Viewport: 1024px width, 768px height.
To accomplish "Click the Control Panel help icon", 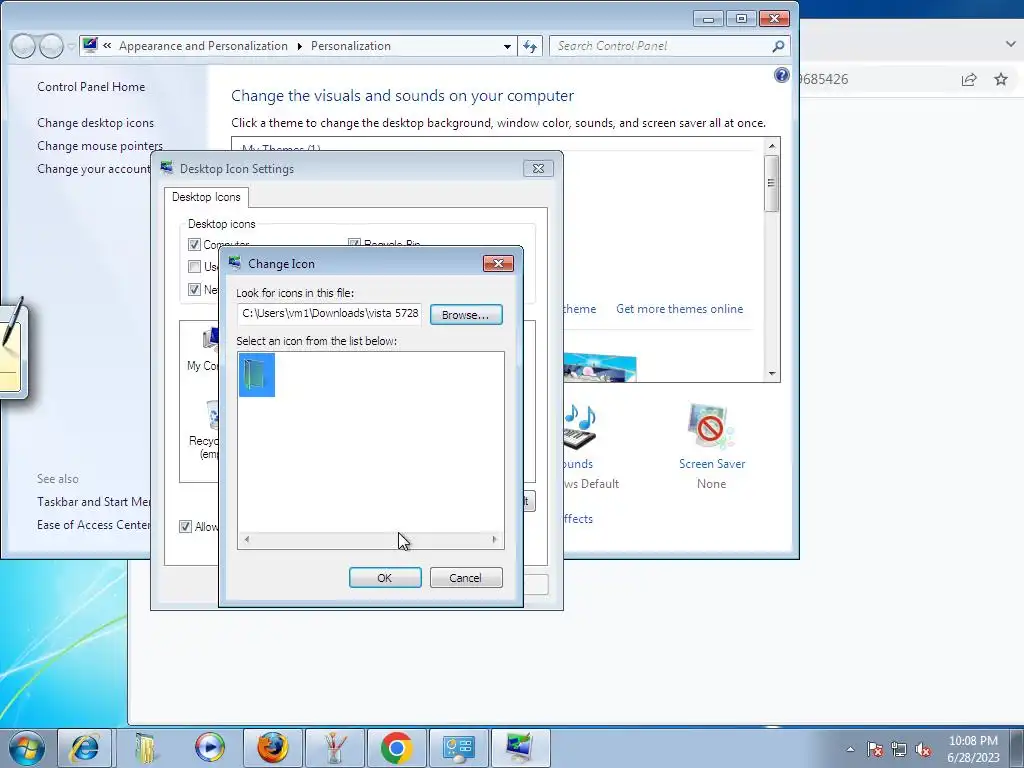I will (782, 75).
